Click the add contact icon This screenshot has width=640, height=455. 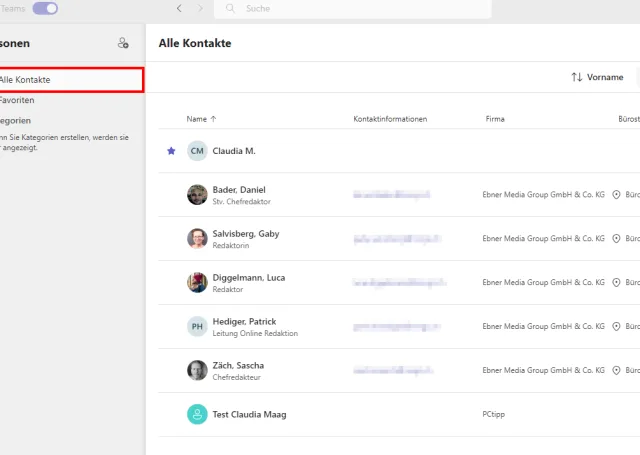[x=123, y=43]
